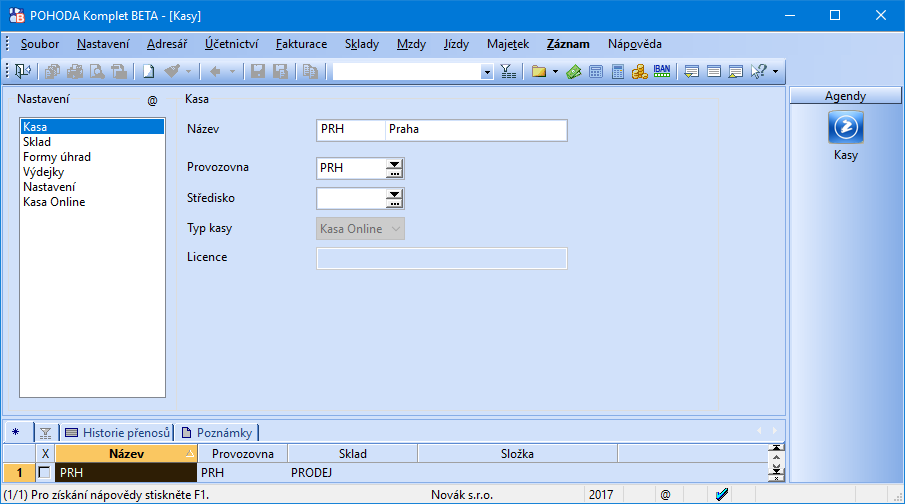Click the filter tab icon below form
Screen dimensions: 905x504
point(46,432)
